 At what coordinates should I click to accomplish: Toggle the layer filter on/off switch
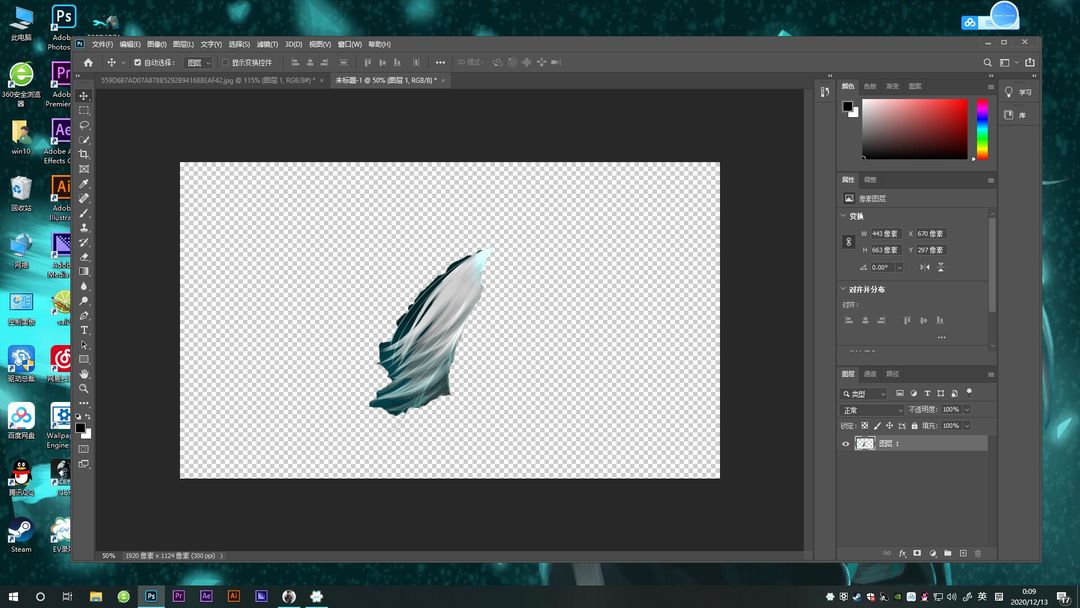pos(969,392)
